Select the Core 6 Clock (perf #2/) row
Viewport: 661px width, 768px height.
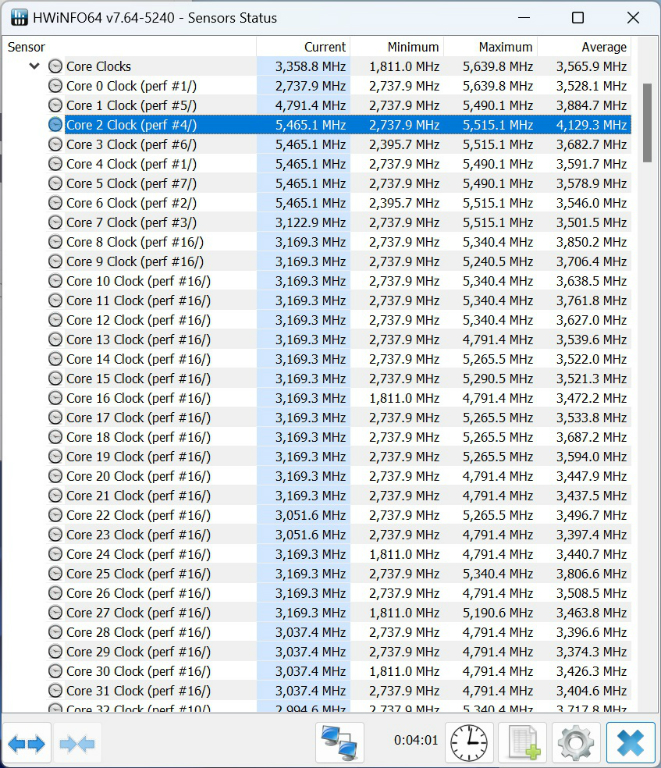pos(339,203)
